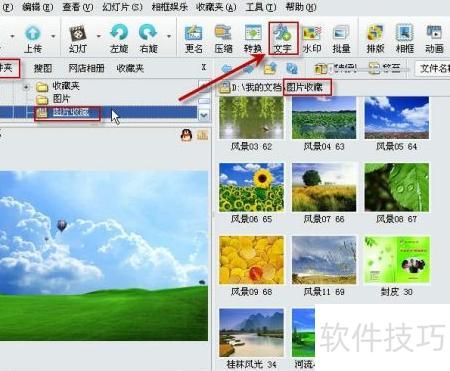Open the 收藏夹(A) menu
The image size is (450, 371).
(x=216, y=7)
